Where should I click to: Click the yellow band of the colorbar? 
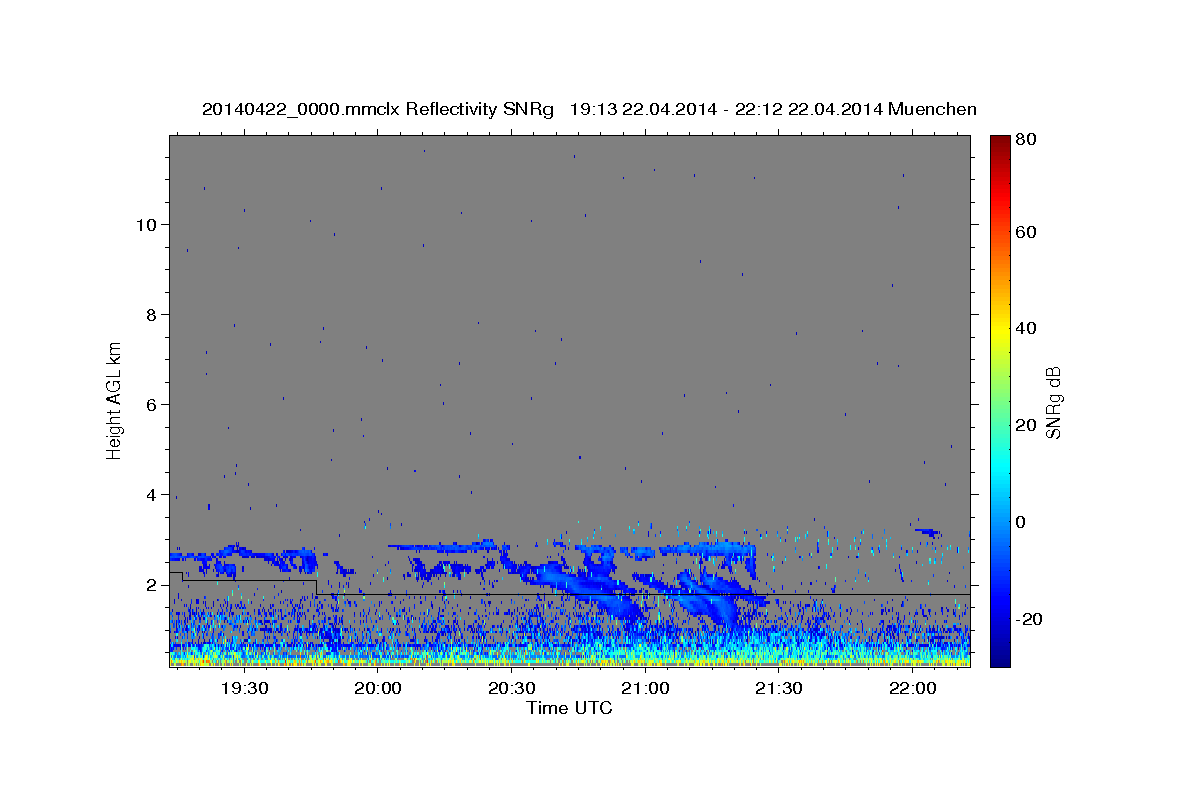pyautogui.click(x=1000, y=328)
